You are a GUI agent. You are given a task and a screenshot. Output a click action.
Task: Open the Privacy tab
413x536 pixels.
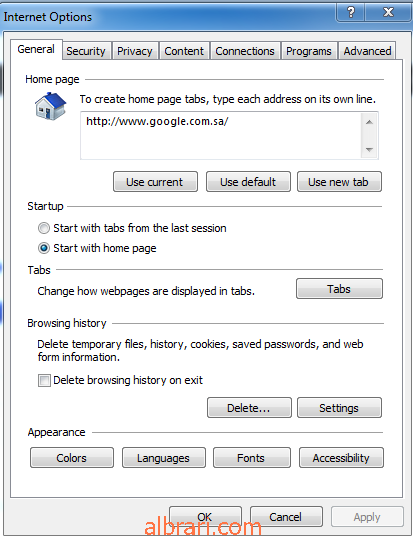135,51
